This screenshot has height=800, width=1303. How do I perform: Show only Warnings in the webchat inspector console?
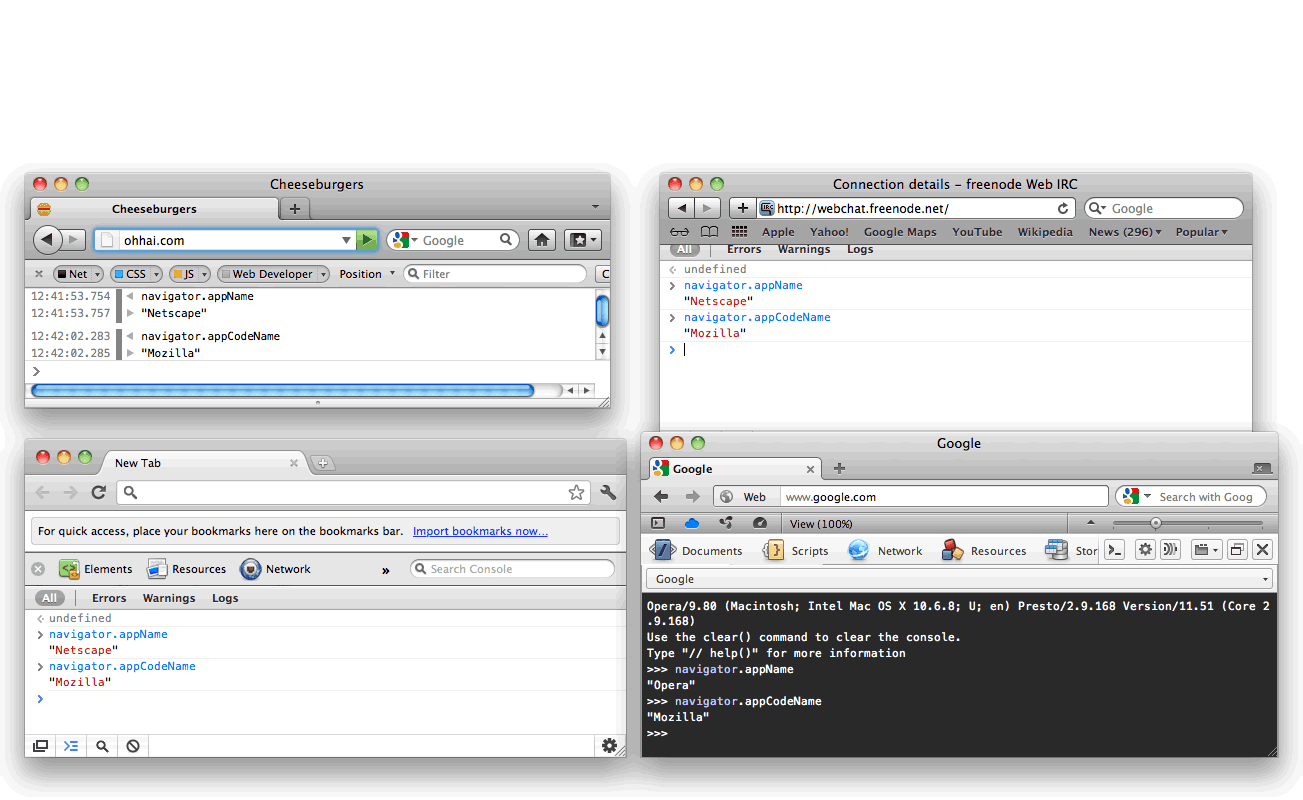804,249
